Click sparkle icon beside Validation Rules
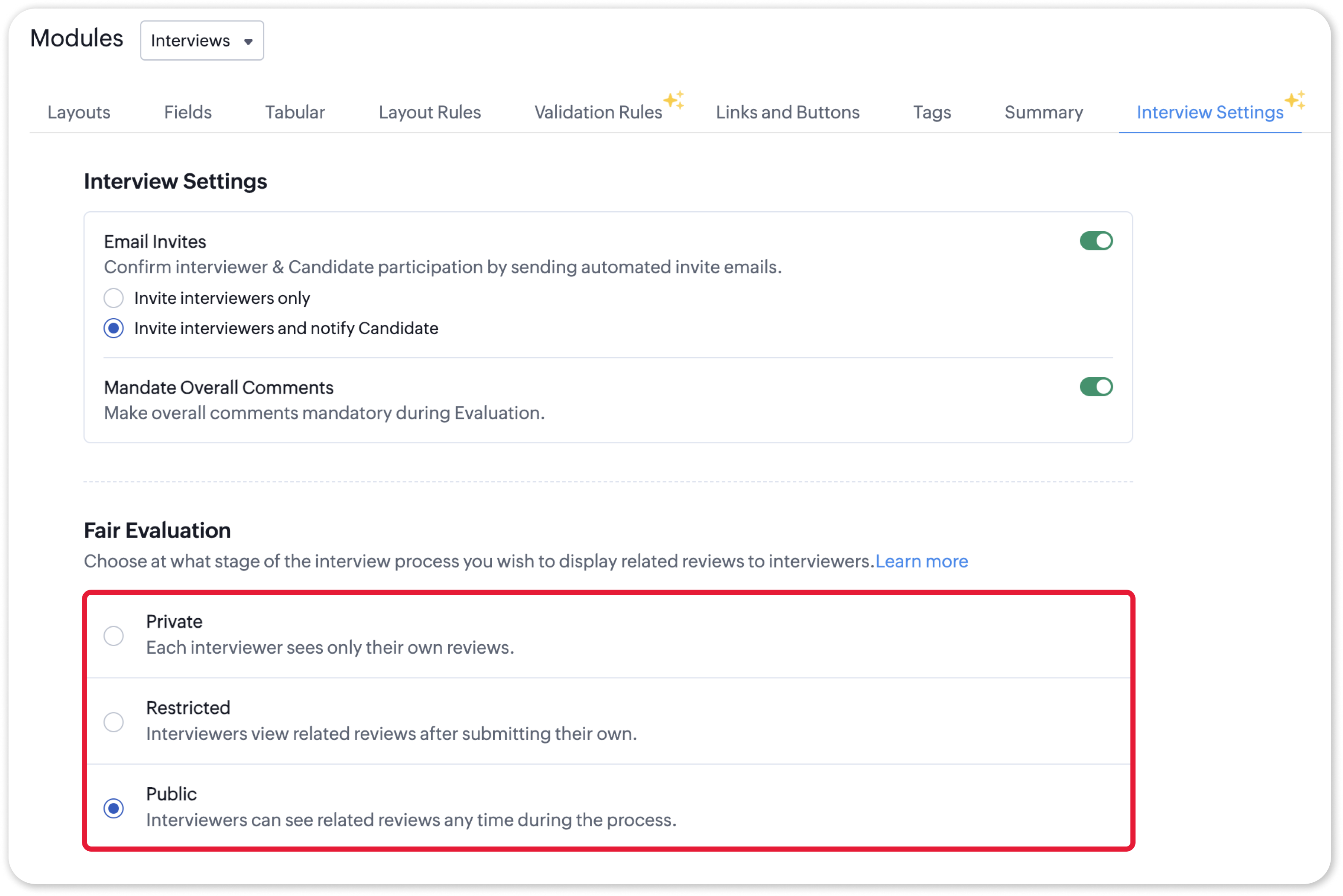Image resolution: width=1343 pixels, height=896 pixels. [674, 99]
